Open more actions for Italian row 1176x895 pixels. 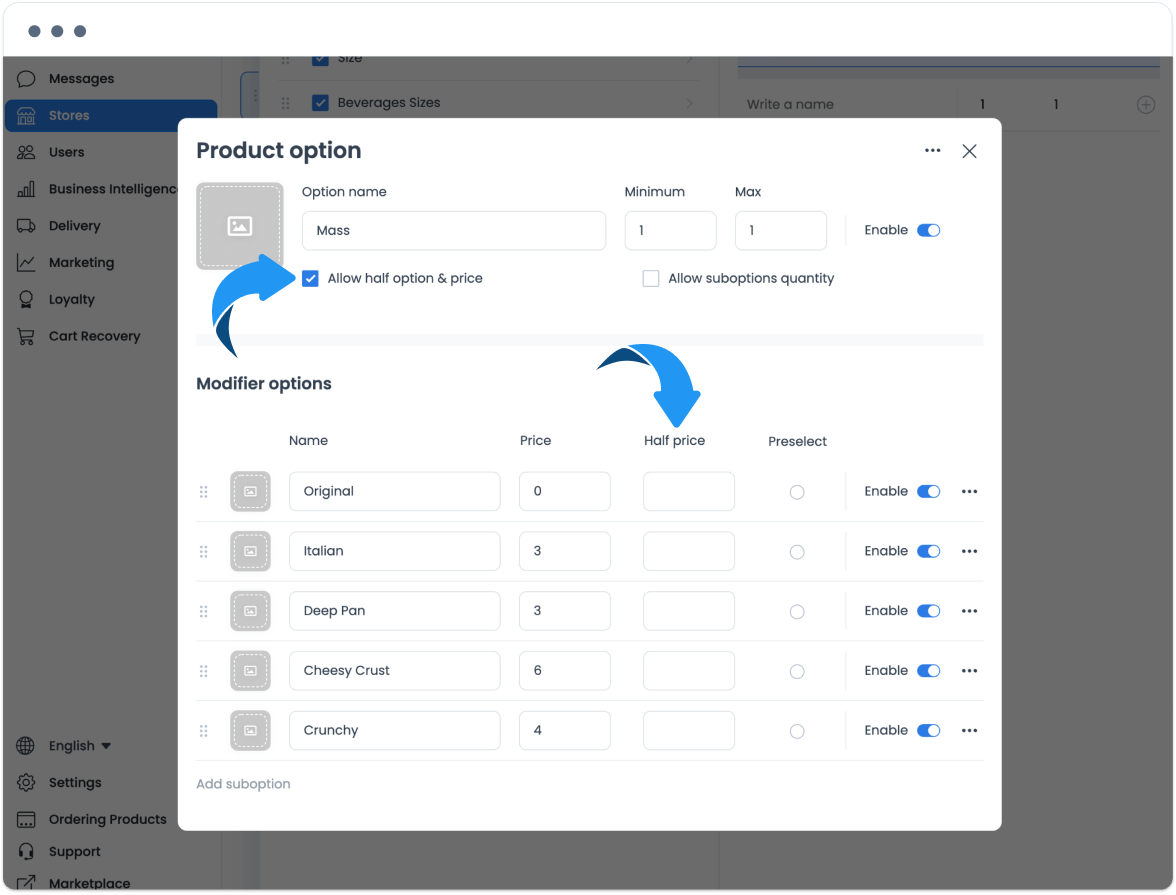[x=969, y=551]
